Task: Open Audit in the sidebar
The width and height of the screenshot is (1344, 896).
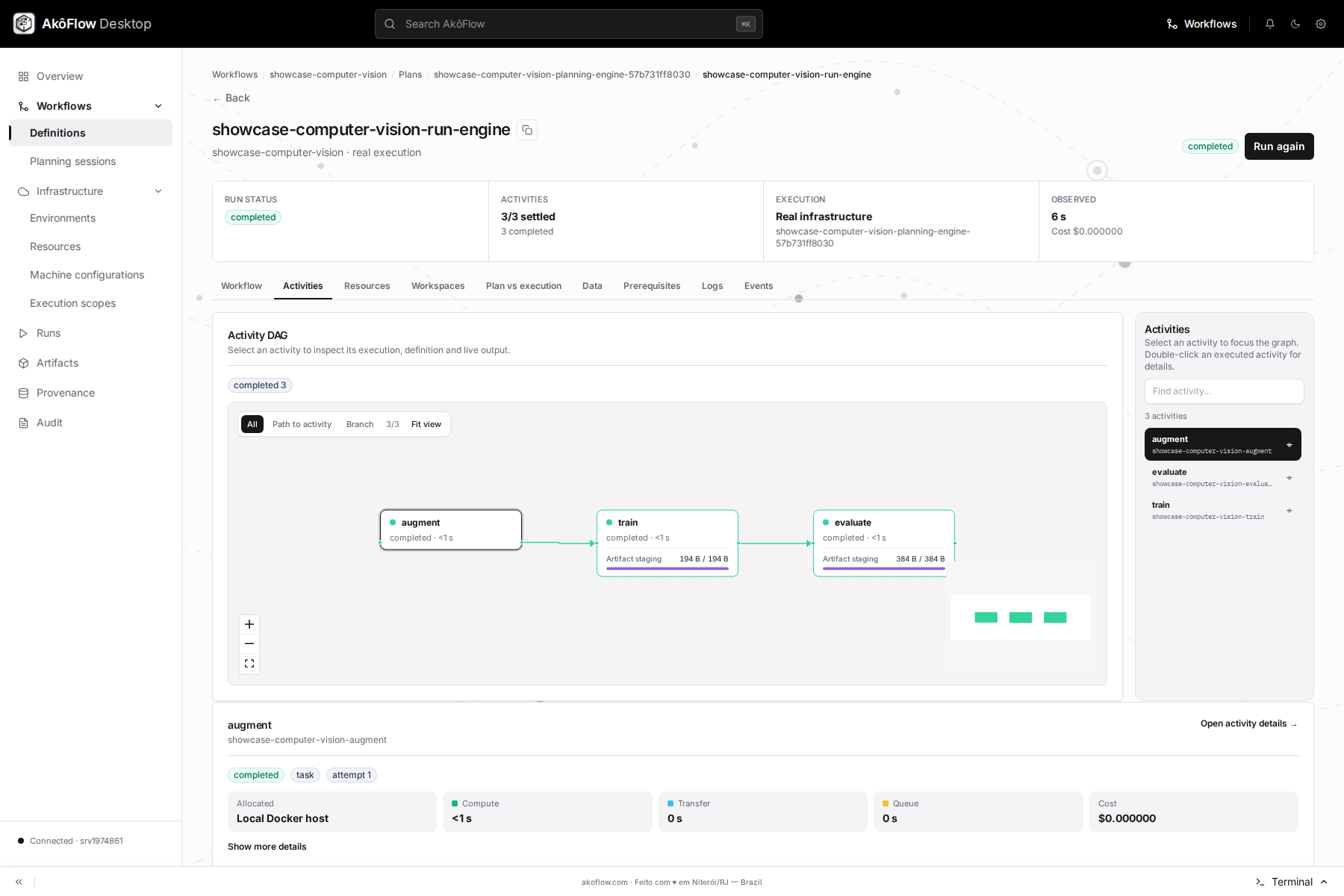Action: (90, 423)
